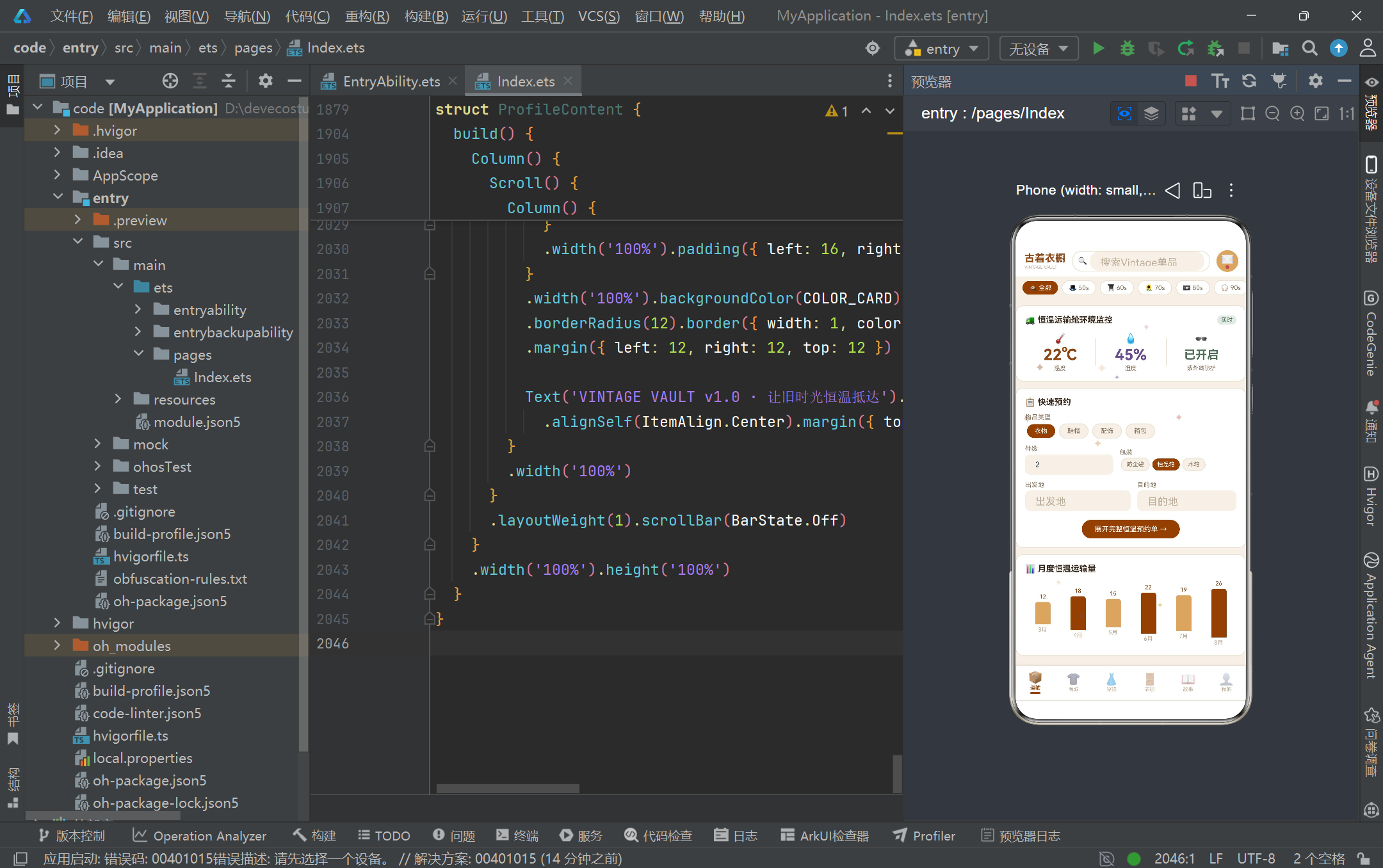1383x868 pixels.
Task: Open the 终端 terminal tool window
Action: [x=517, y=835]
